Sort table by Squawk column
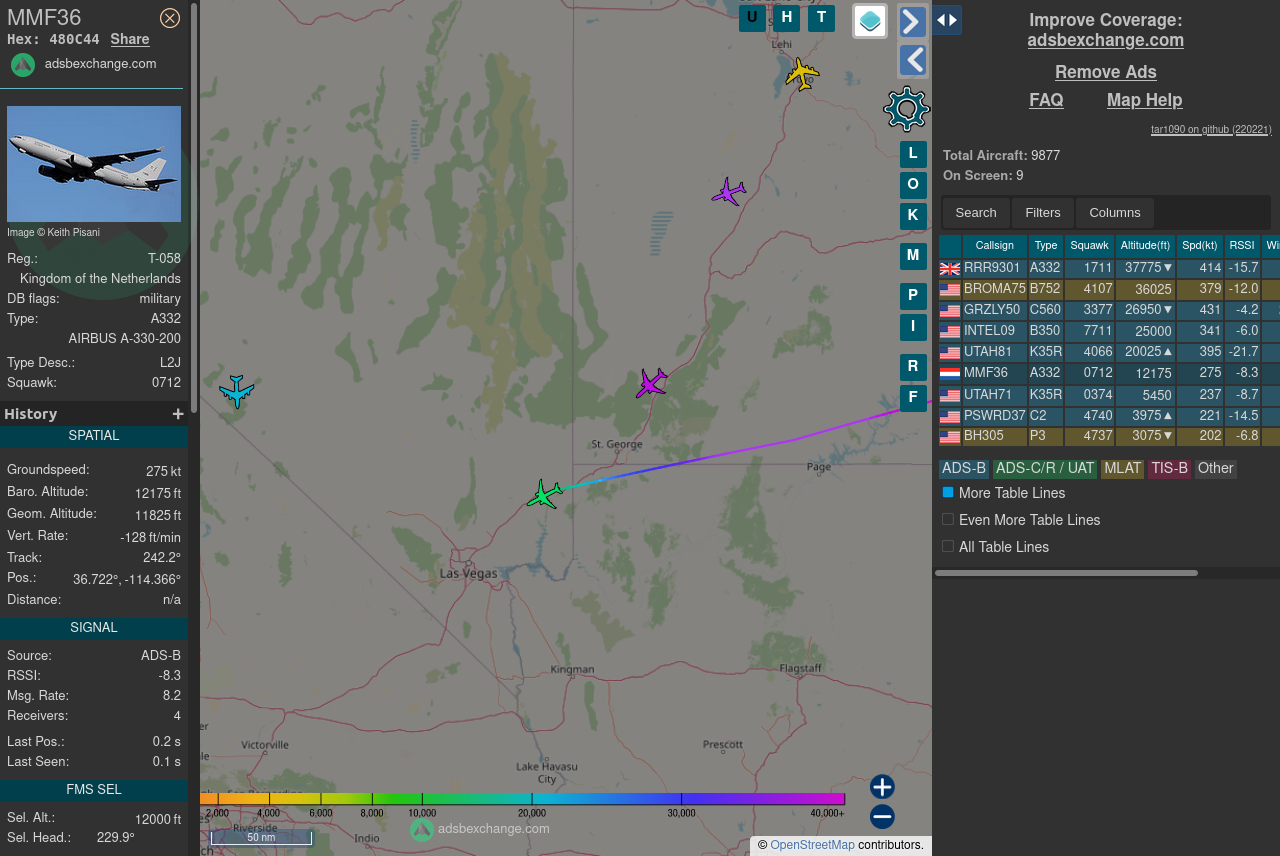 point(1090,246)
